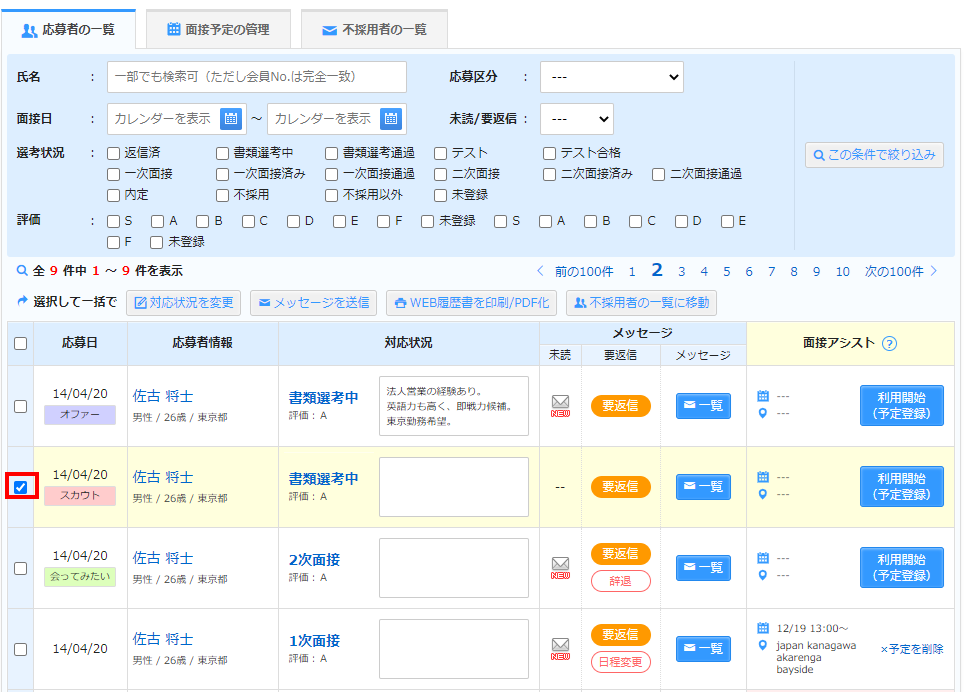Click the スカウト label badge
Image resolution: width=966 pixels, height=692 pixels.
pyautogui.click(x=79, y=495)
